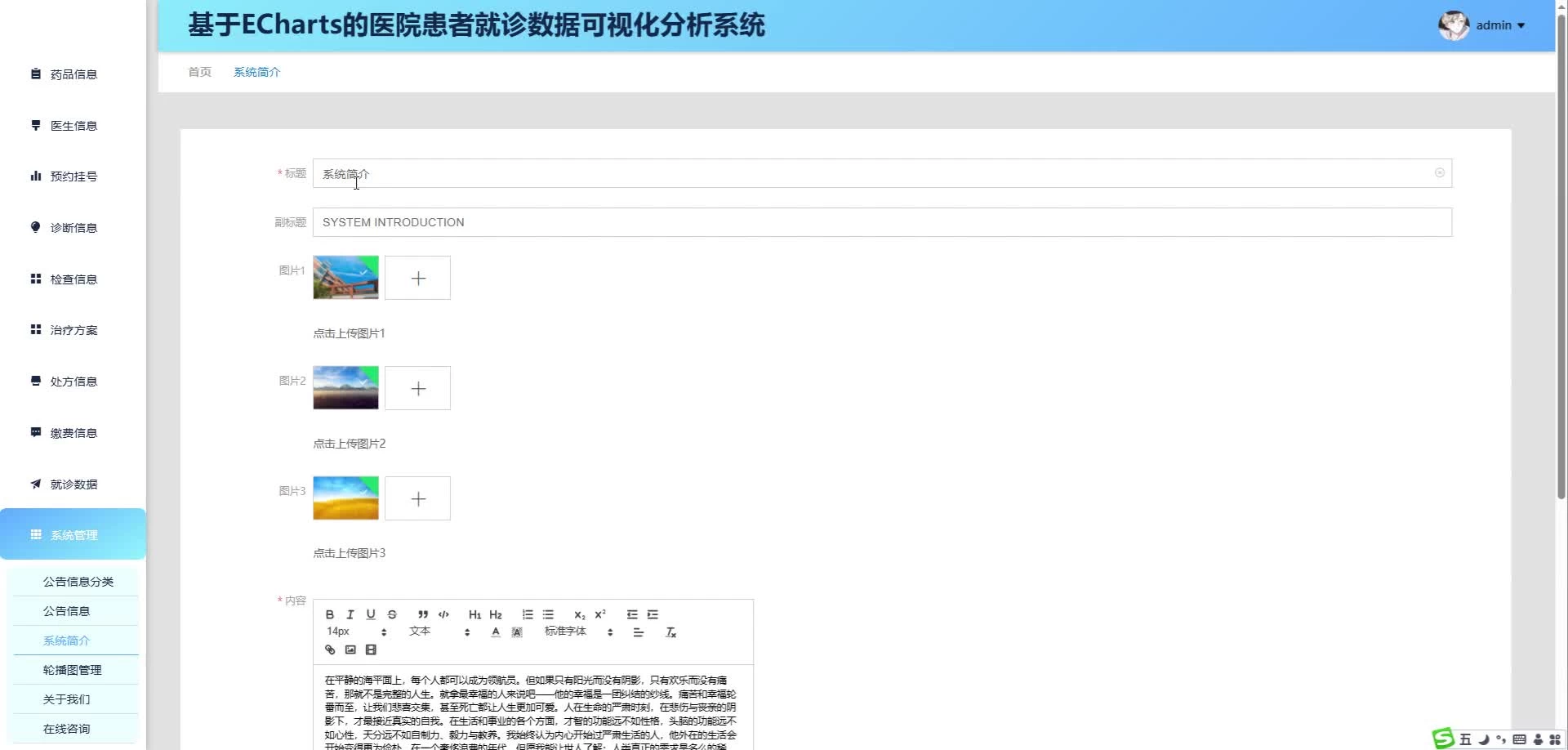Insert a code block in the editor
Viewport: 1568px width, 750px height.
[443, 614]
